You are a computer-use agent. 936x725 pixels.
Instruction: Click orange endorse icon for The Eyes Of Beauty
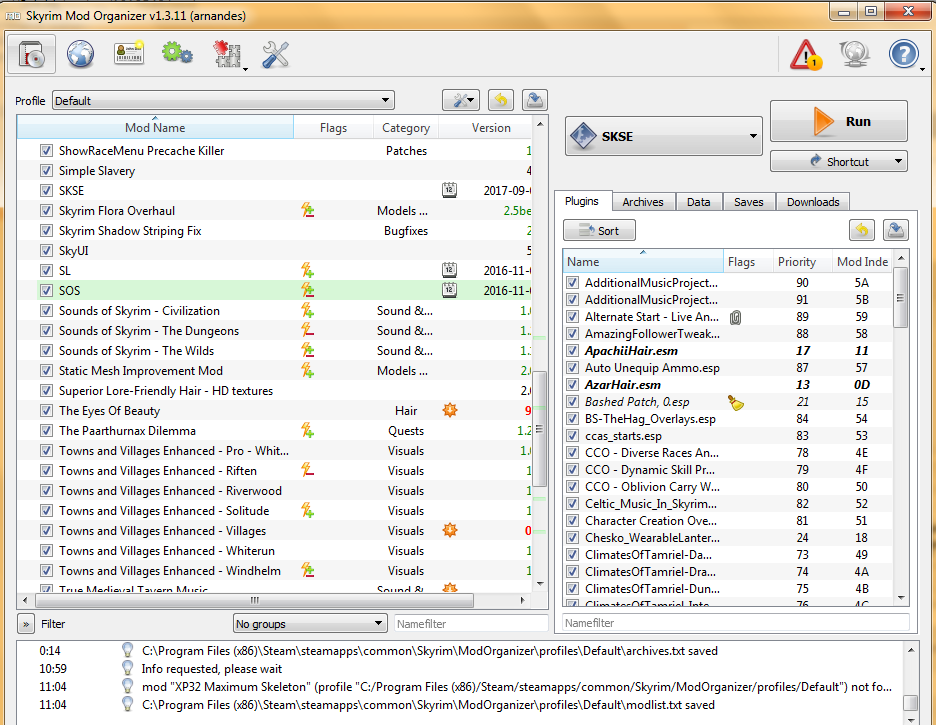pyautogui.click(x=449, y=410)
